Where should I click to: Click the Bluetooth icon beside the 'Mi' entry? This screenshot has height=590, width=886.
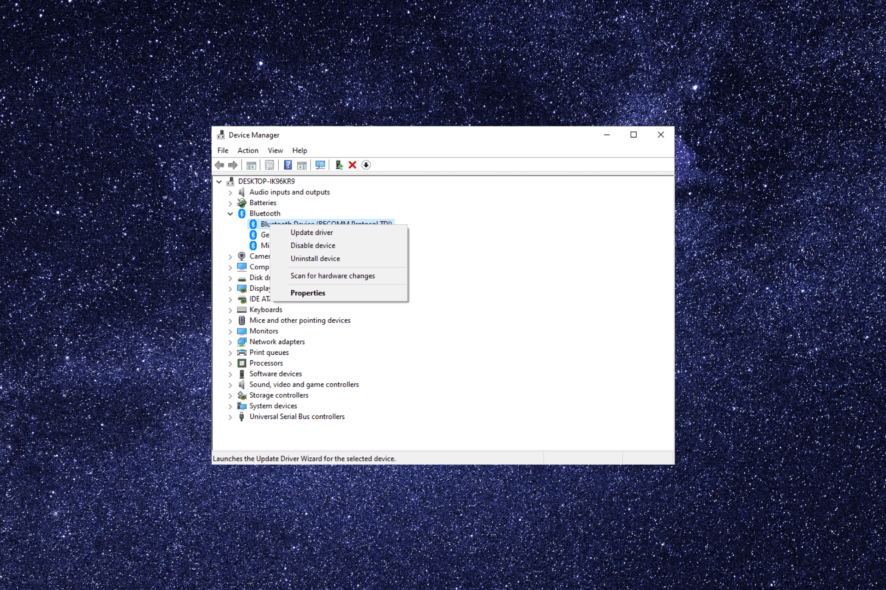point(253,245)
